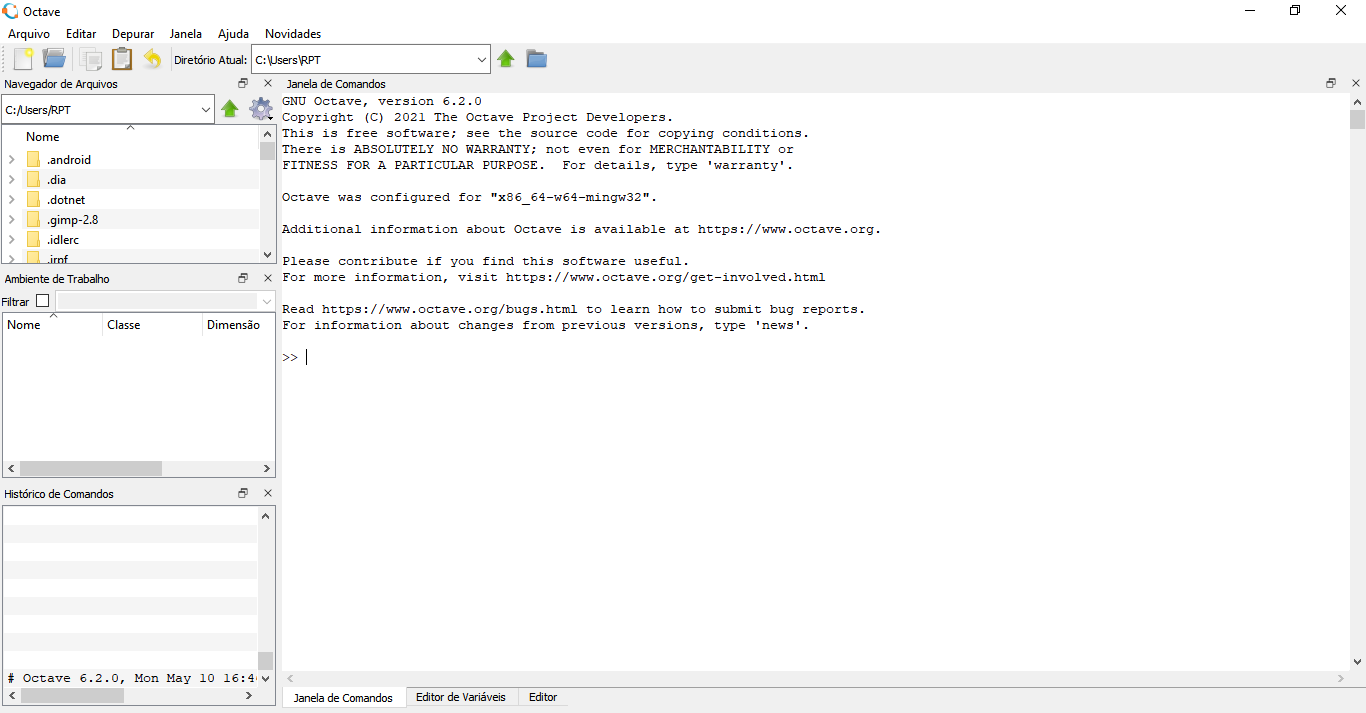Click the command window vertical scrollbar thumb
1366x713 pixels.
pos(1357,120)
